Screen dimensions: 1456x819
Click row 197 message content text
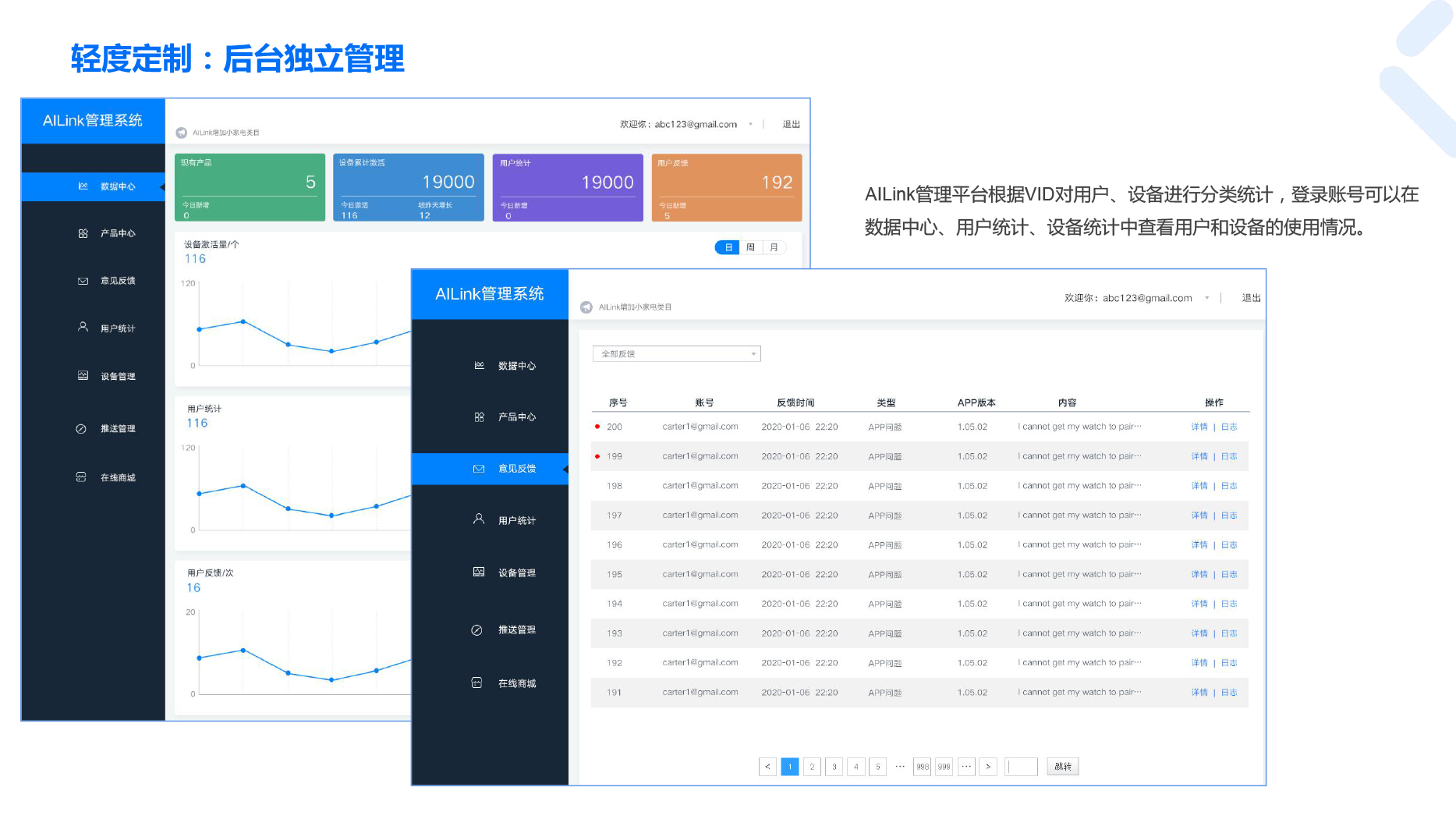pyautogui.click(x=1079, y=516)
